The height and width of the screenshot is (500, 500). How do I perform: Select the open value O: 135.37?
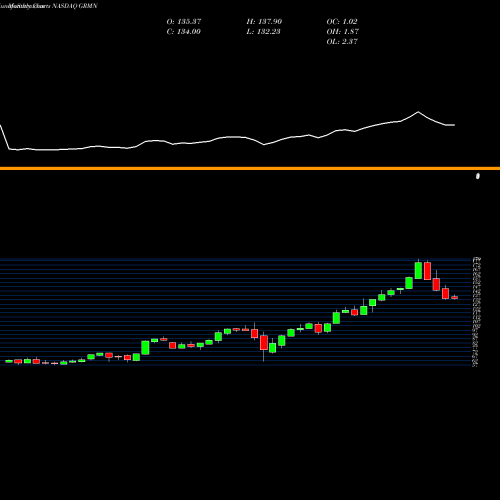click(x=184, y=21)
